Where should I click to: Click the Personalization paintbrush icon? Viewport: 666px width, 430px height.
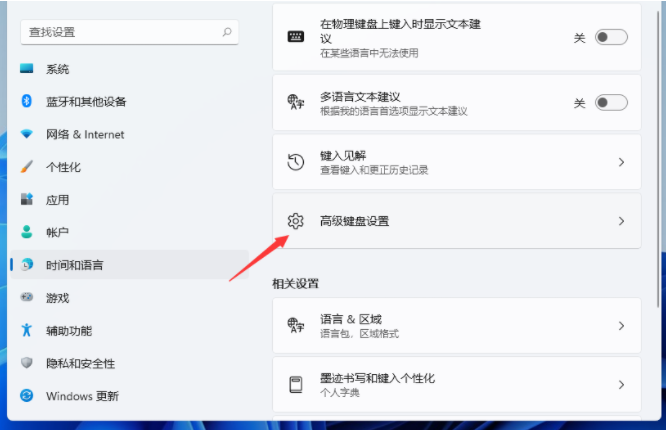(27, 167)
